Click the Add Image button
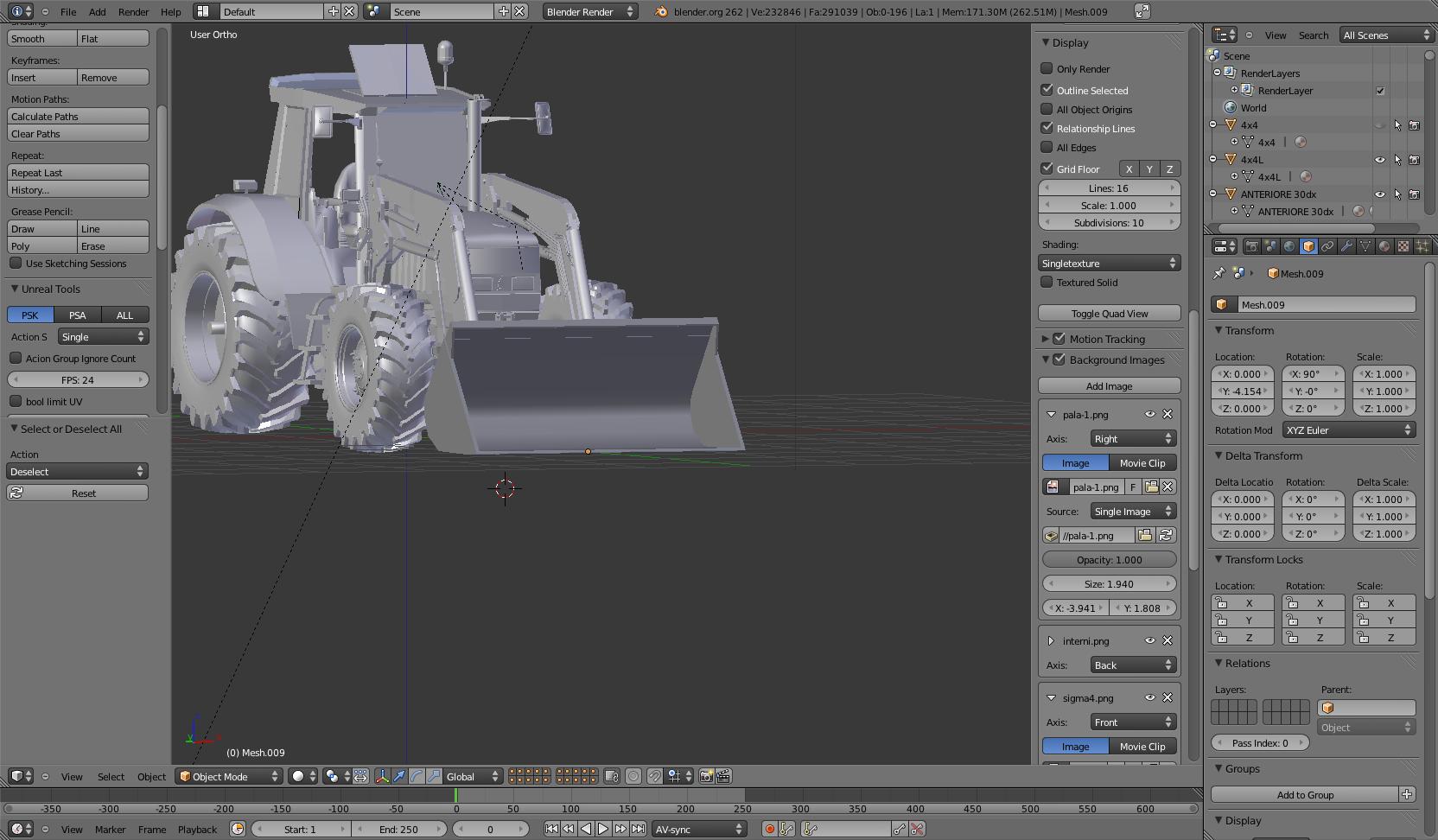 [x=1110, y=386]
